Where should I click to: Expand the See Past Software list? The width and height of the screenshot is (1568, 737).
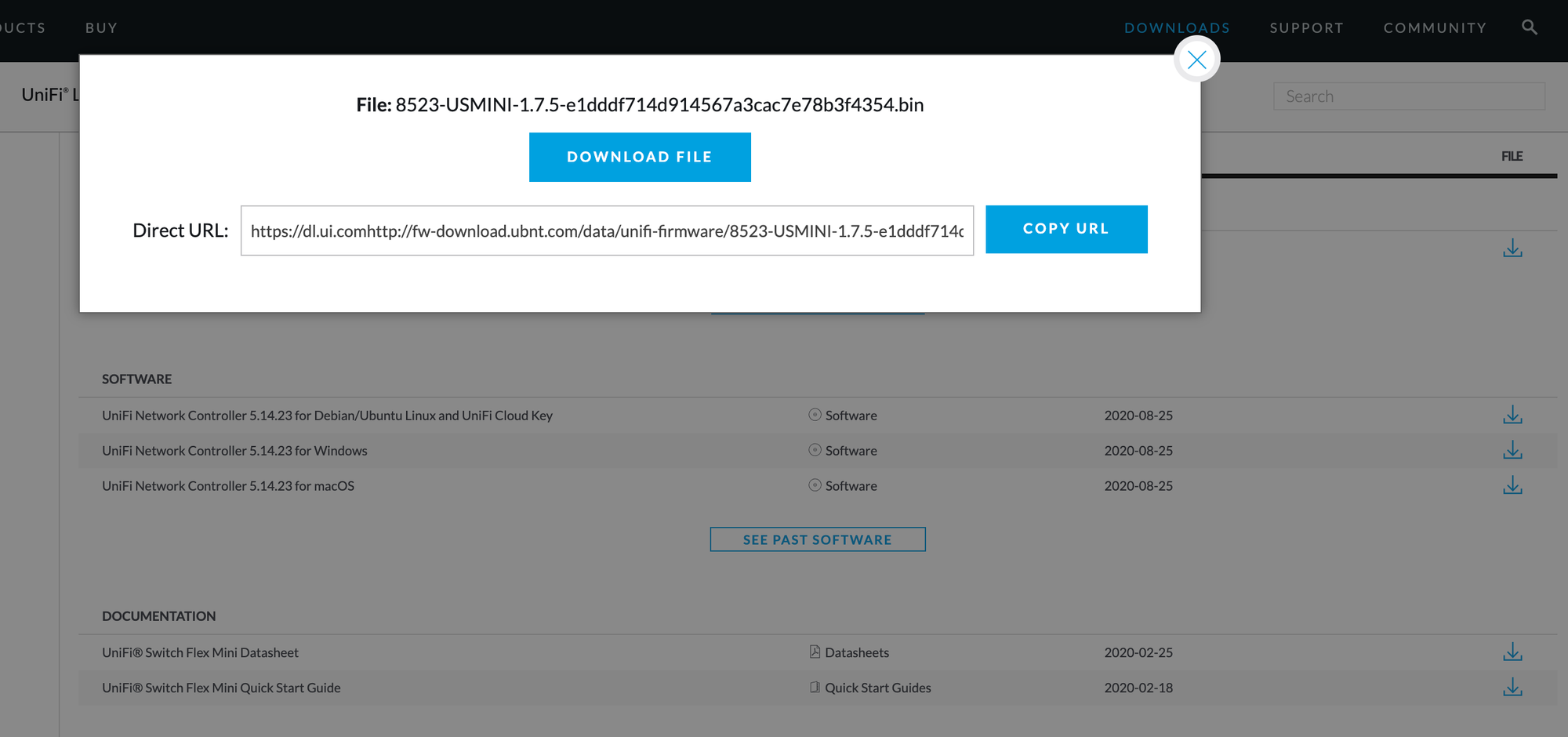[x=817, y=539]
